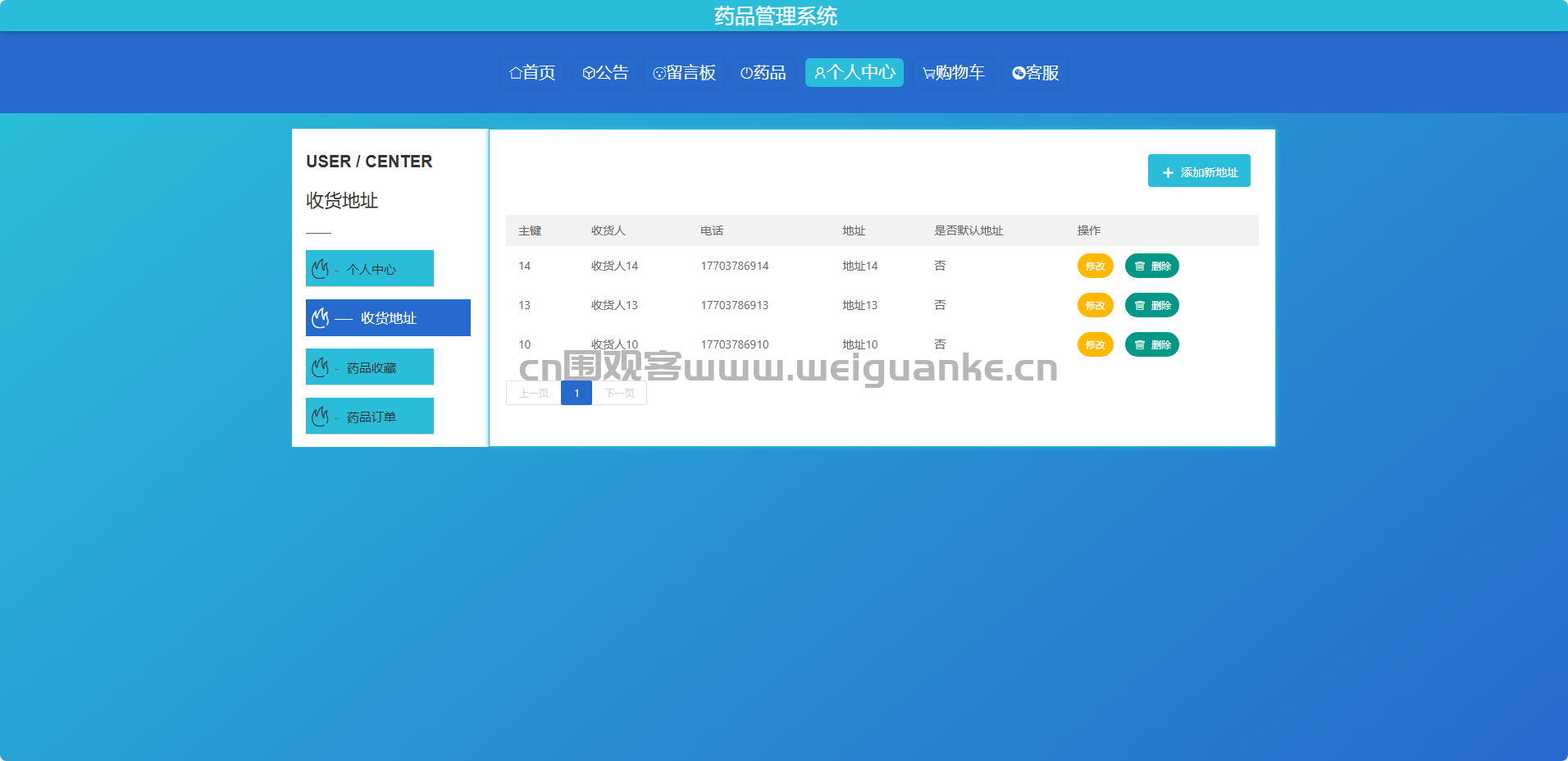Click 修改 for 收货人10
The image size is (1568, 761).
point(1095,344)
